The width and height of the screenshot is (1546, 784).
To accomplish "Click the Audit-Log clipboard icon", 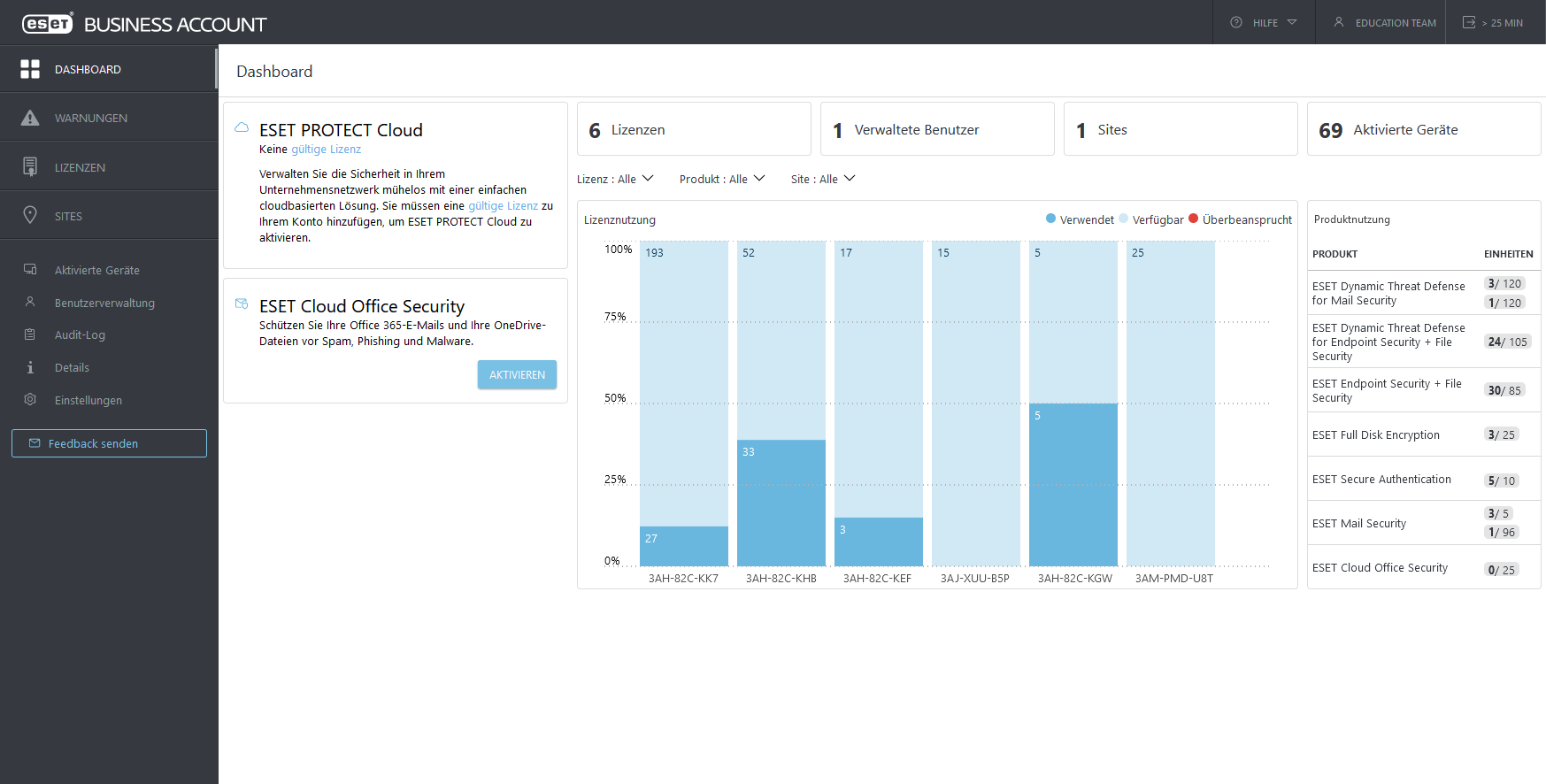I will (30, 334).
